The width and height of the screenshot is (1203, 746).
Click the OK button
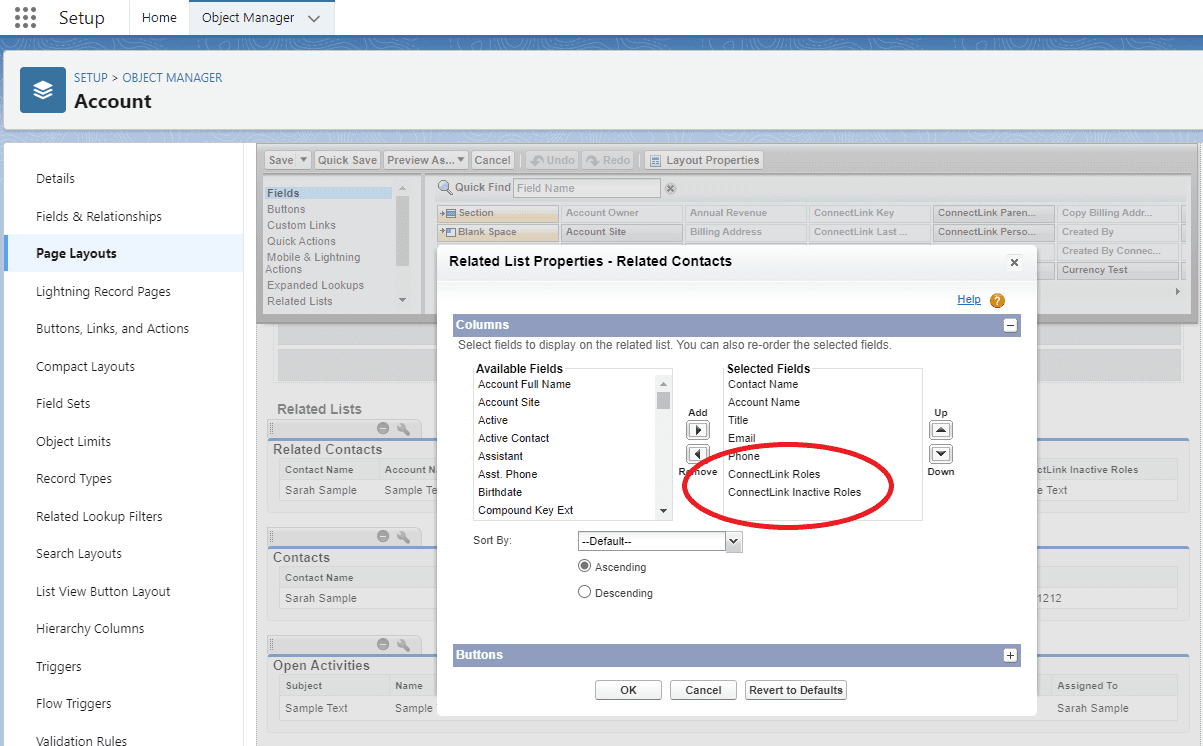(x=628, y=689)
